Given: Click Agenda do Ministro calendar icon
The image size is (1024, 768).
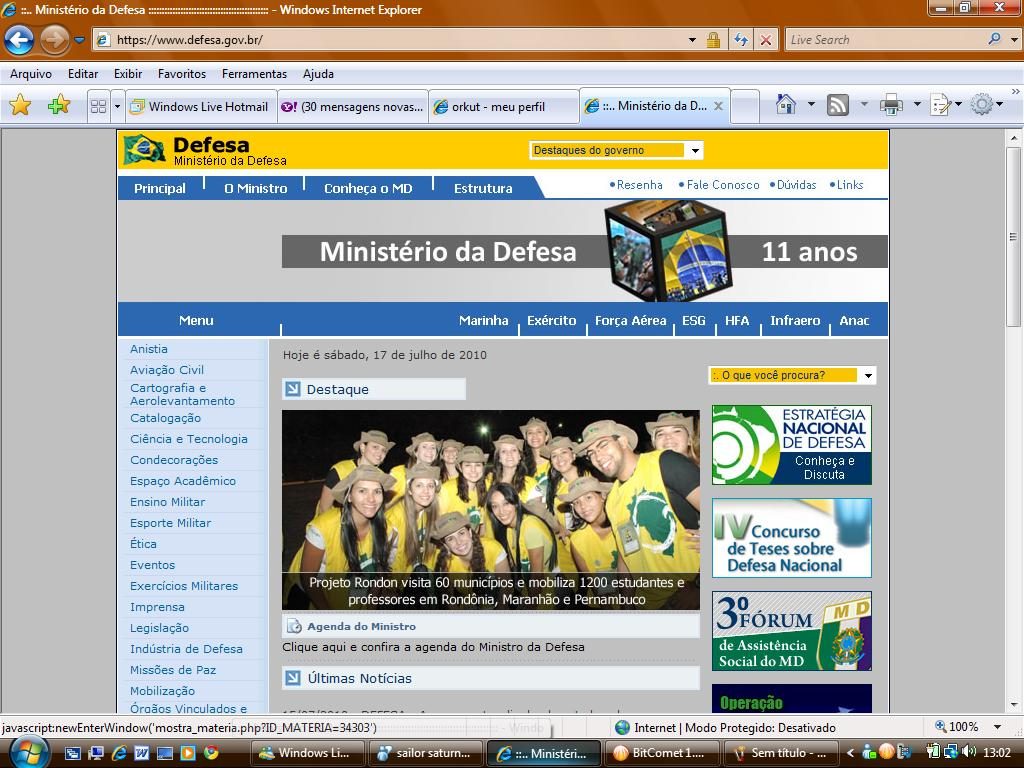Looking at the screenshot, I should (x=295, y=626).
